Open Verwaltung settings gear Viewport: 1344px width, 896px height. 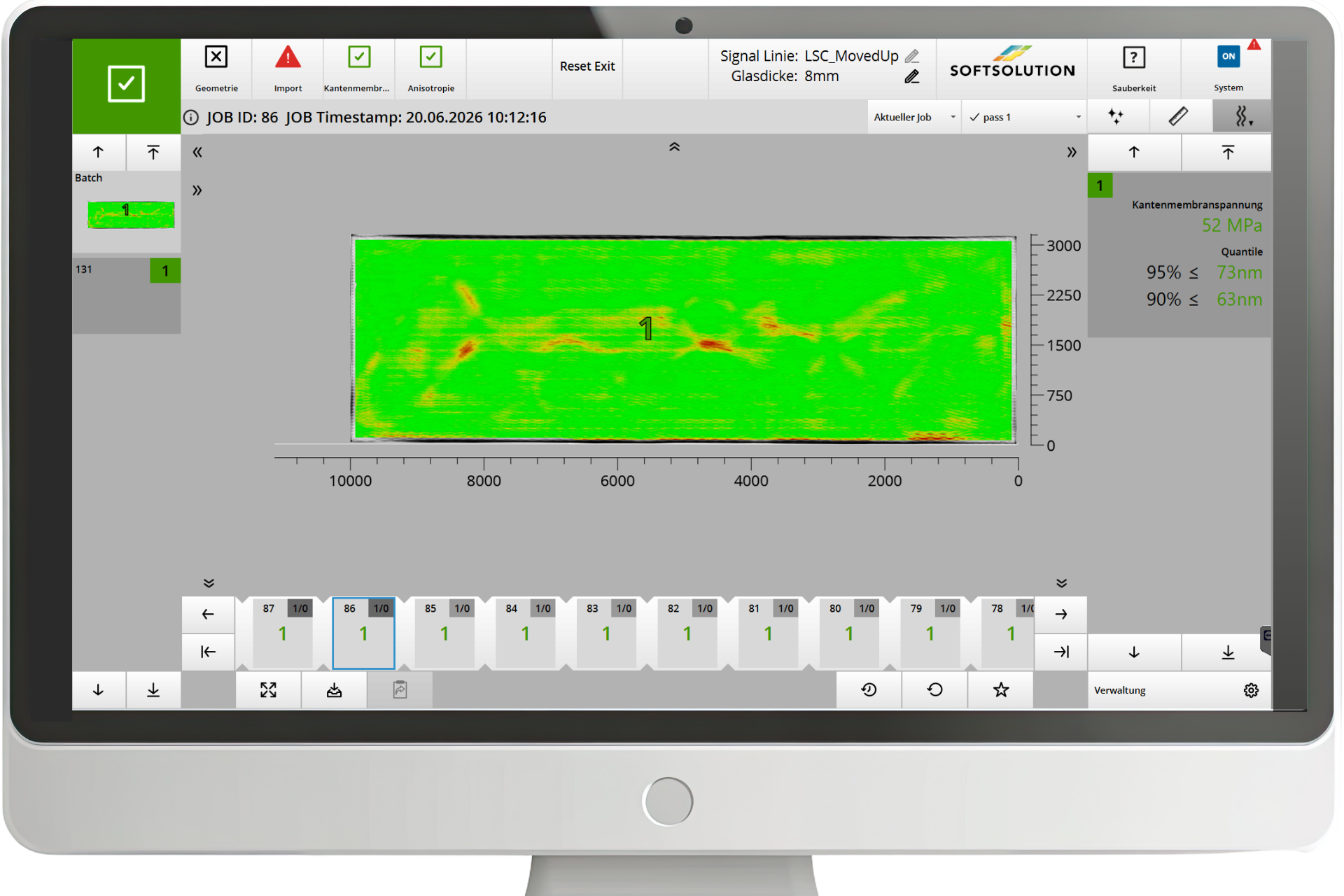click(1251, 690)
